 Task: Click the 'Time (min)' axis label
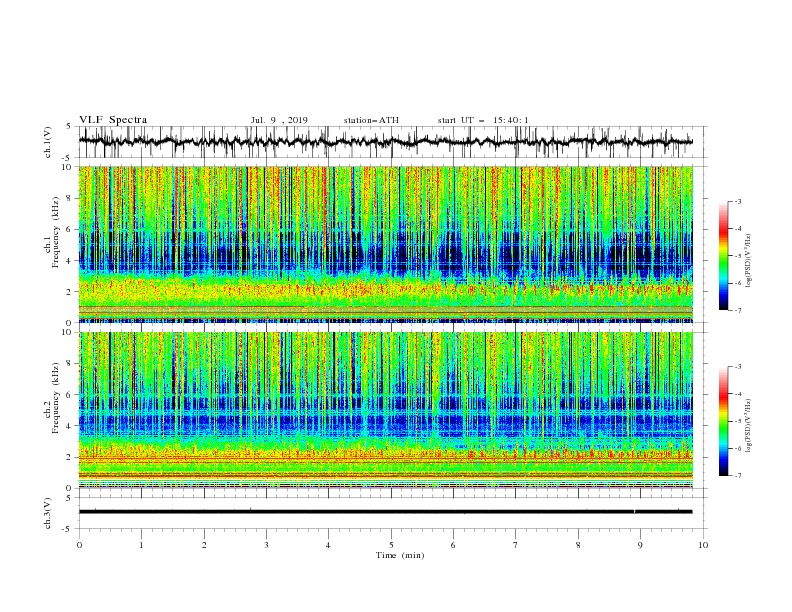pyautogui.click(x=400, y=555)
